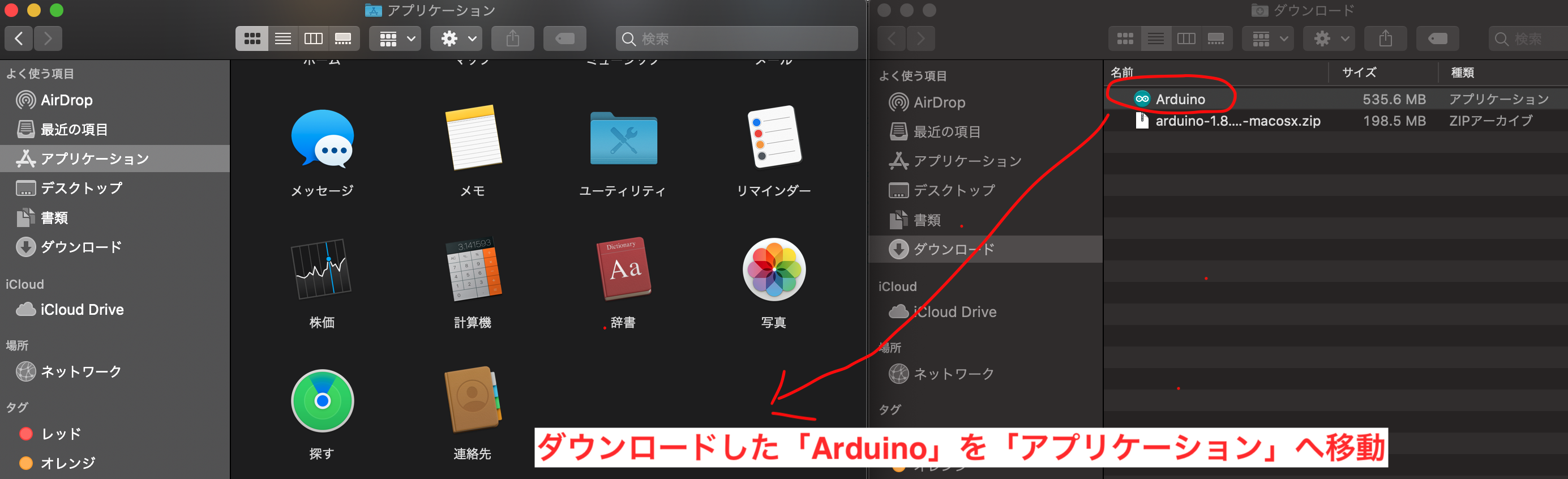This screenshot has height=479, width=1568.
Task: Select ダウンロード in Applications window sidebar
Action: 115,246
